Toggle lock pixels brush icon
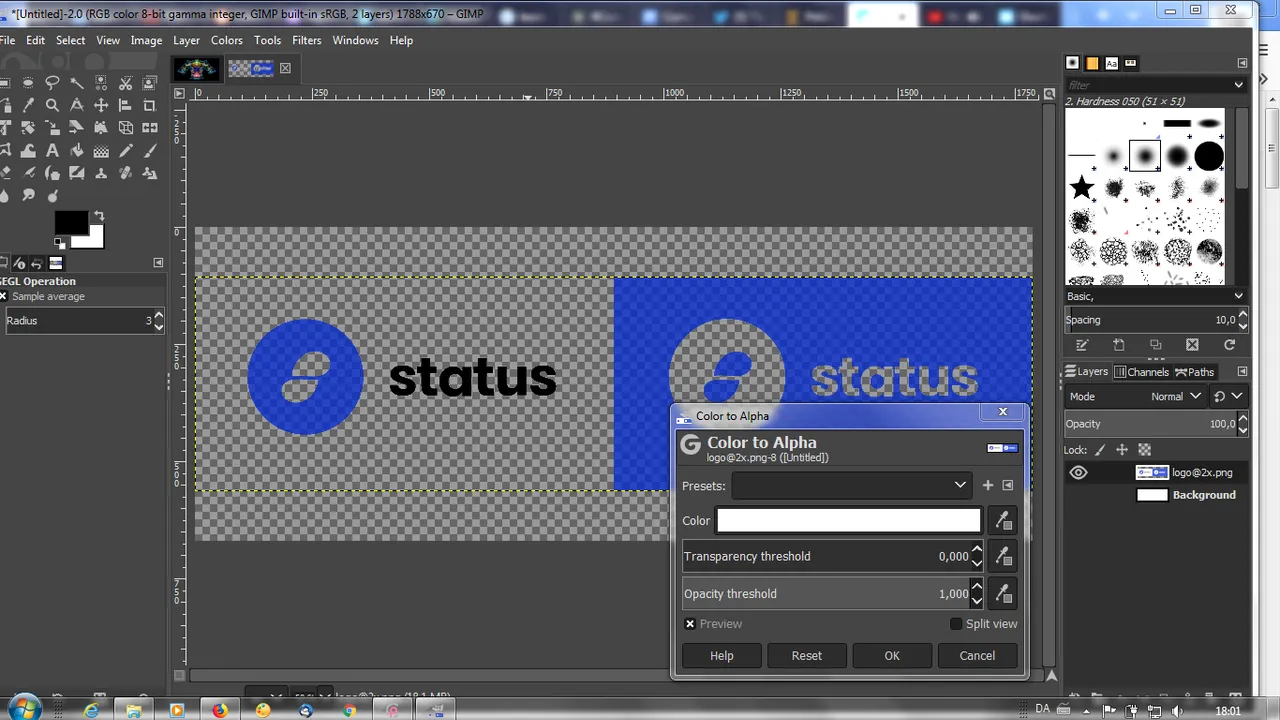Viewport: 1280px width, 720px height. pyautogui.click(x=1100, y=450)
